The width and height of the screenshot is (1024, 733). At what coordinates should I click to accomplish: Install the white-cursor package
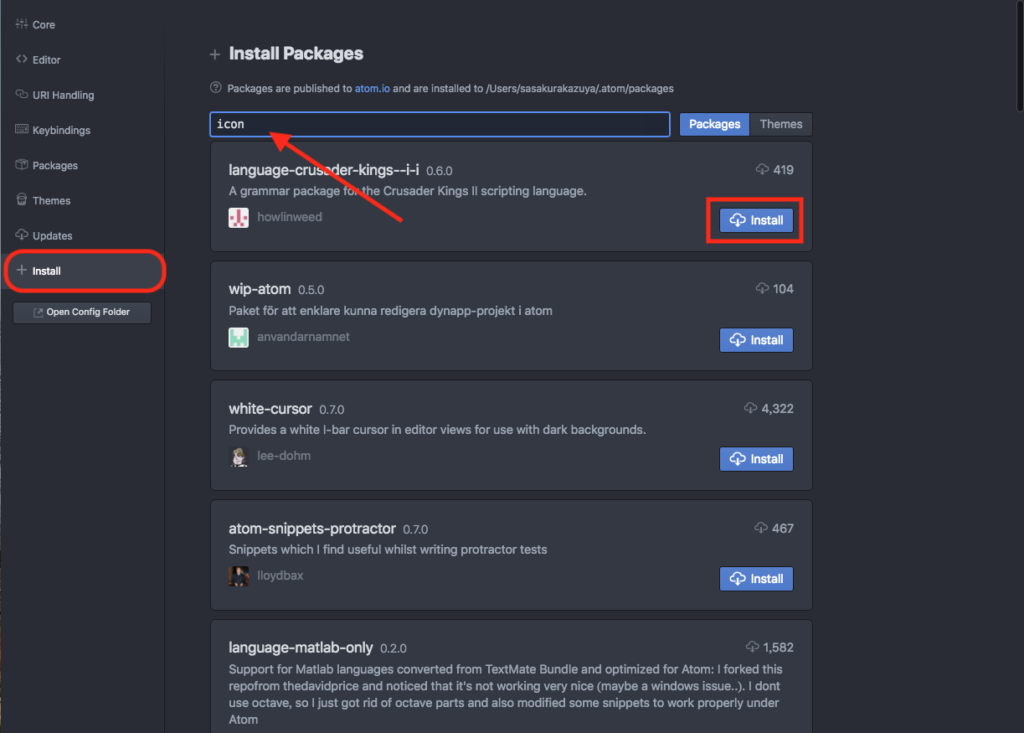pyautogui.click(x=756, y=459)
